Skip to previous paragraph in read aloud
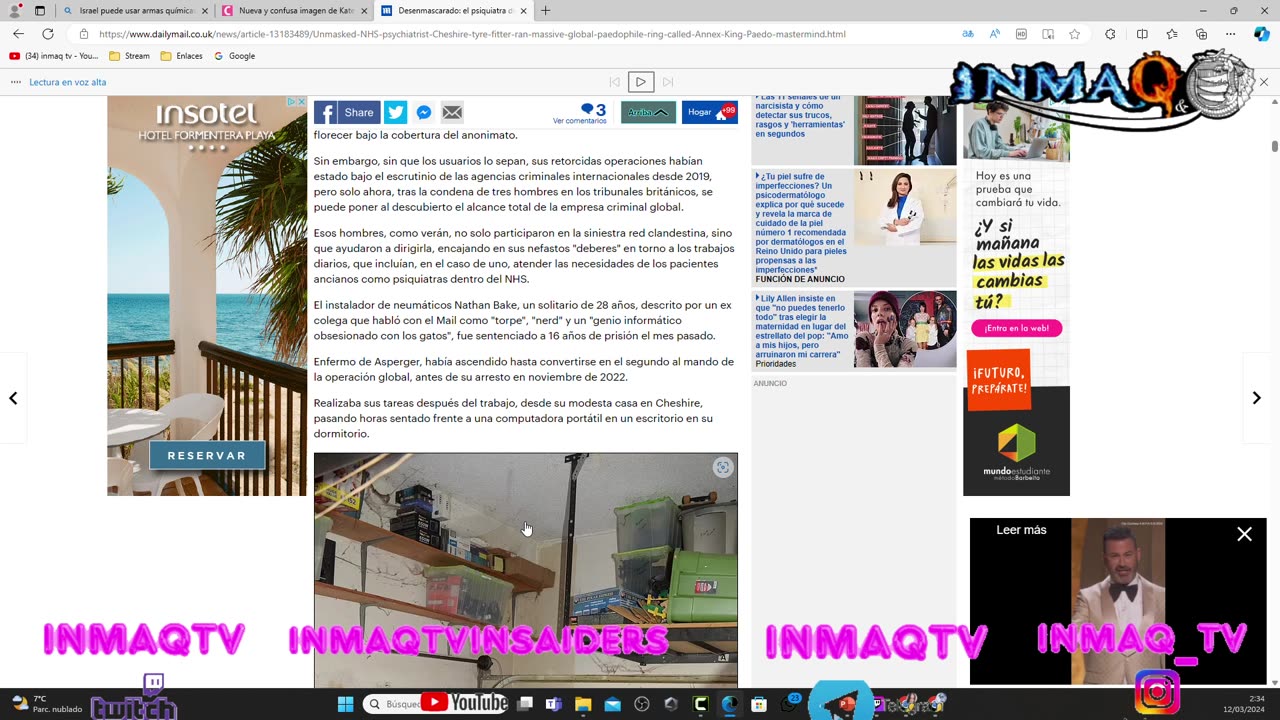Image resolution: width=1280 pixels, height=720 pixels. pos(615,82)
